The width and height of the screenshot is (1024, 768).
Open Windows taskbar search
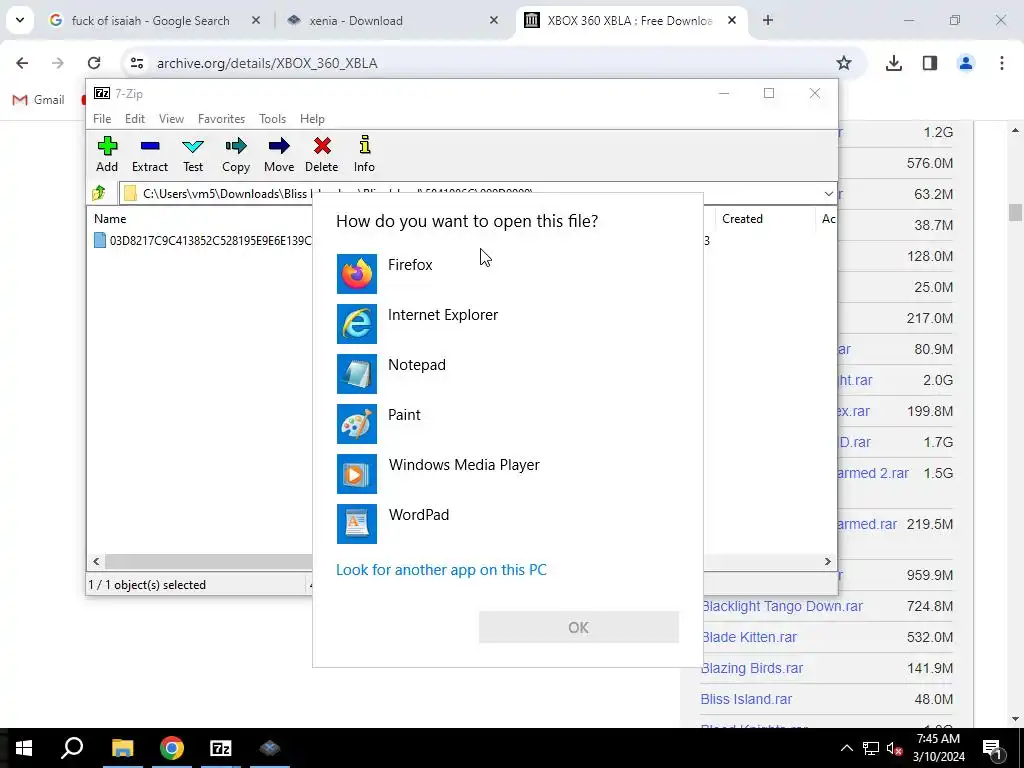[72, 748]
